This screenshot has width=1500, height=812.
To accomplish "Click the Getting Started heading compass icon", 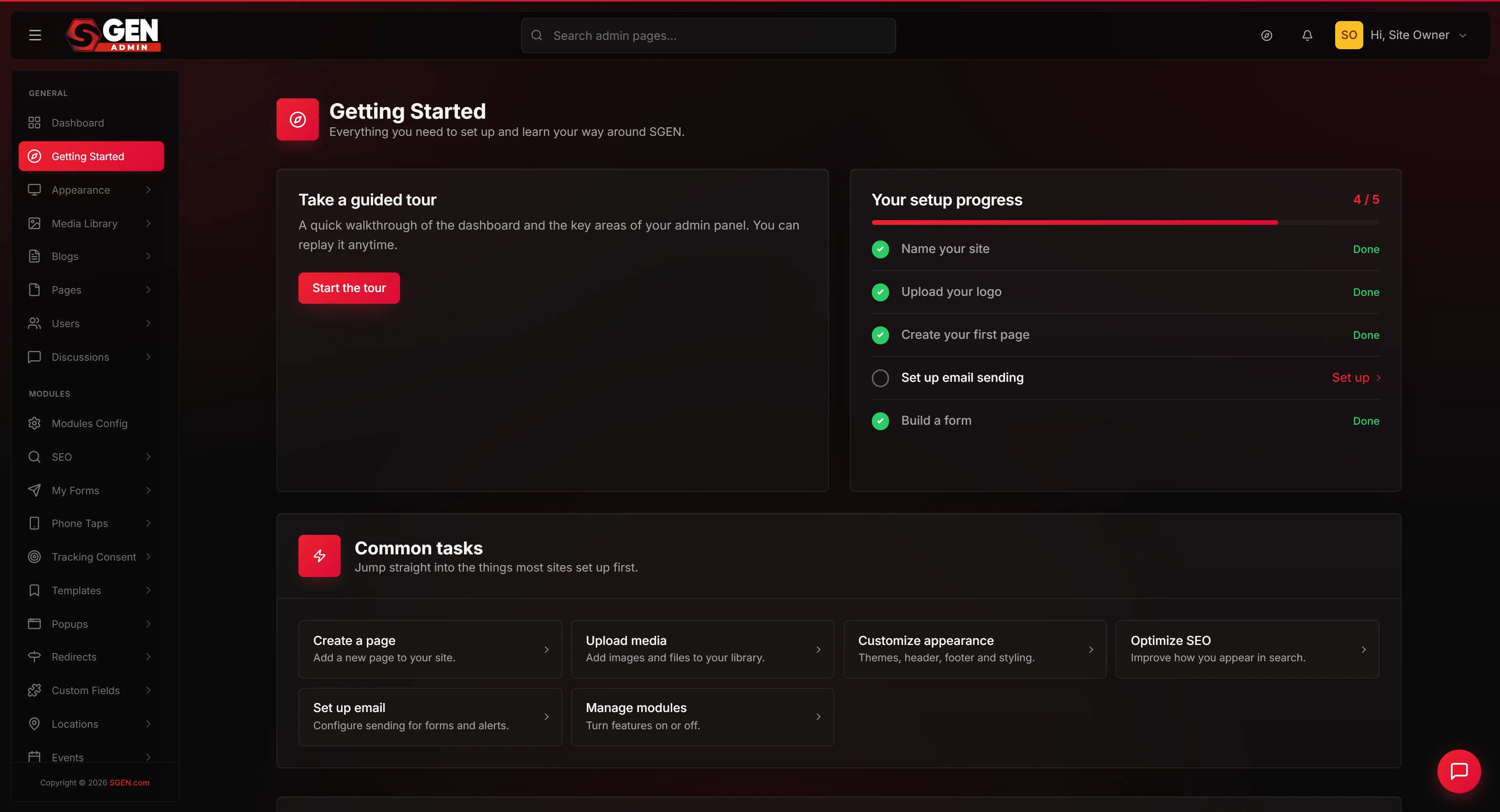I will (x=298, y=119).
